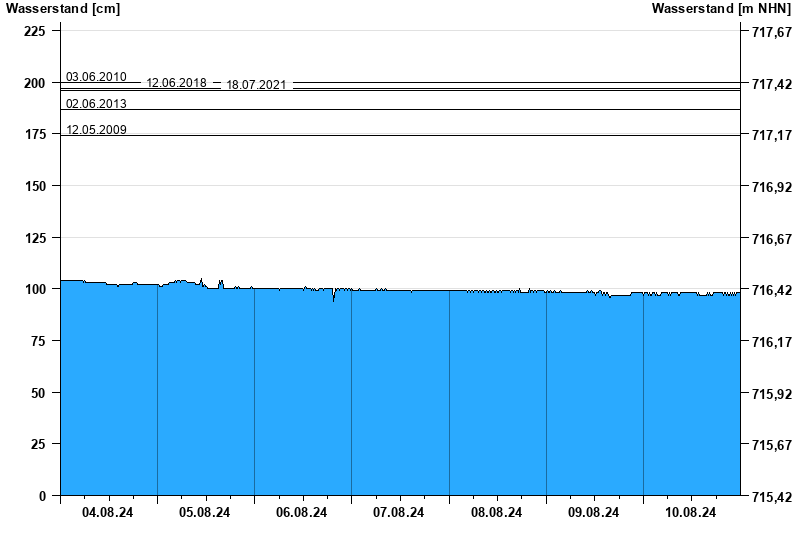Click the 12.06.2018 flood mark label
This screenshot has height=550, width=800.
pos(177,83)
